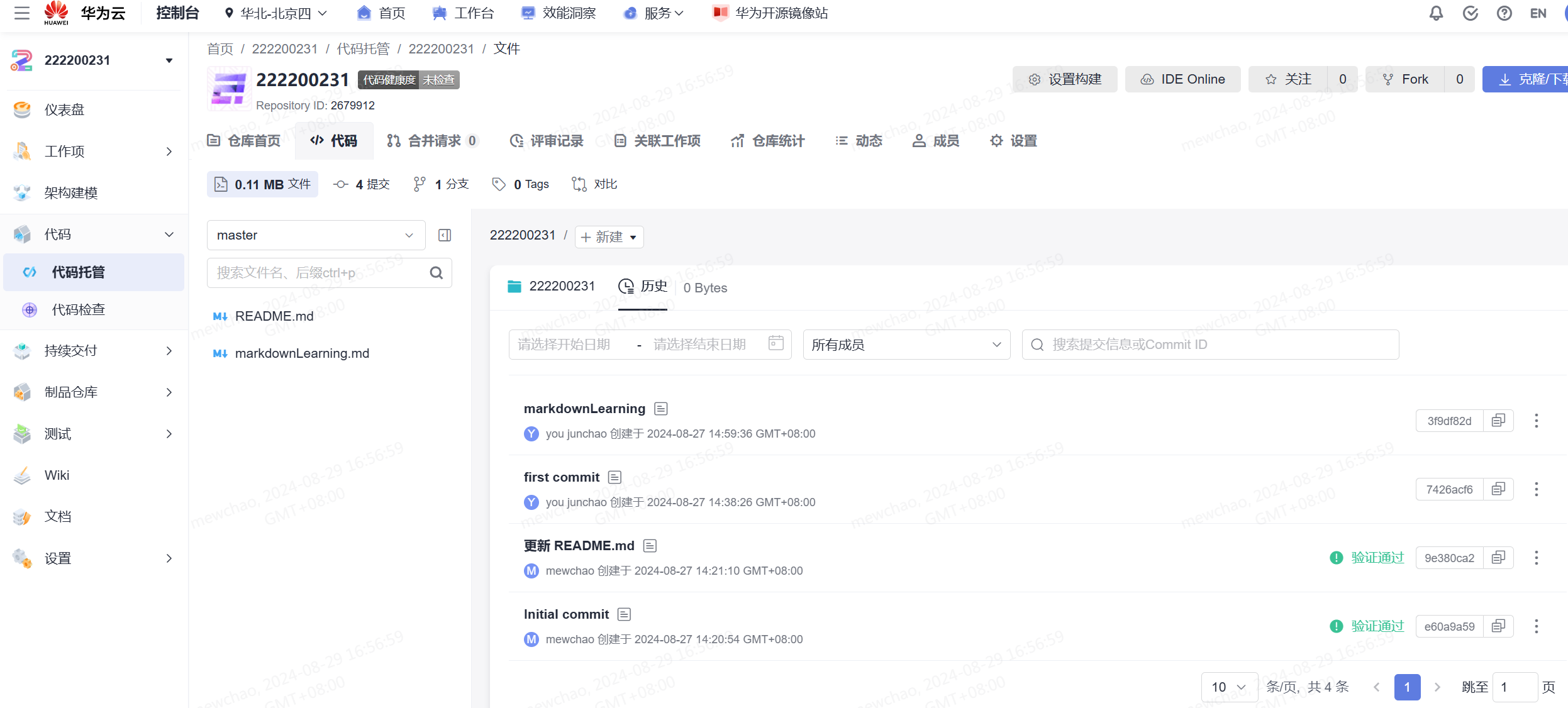The height and width of the screenshot is (708, 1568).
Task: Open the master branch dropdown
Action: pos(316,235)
